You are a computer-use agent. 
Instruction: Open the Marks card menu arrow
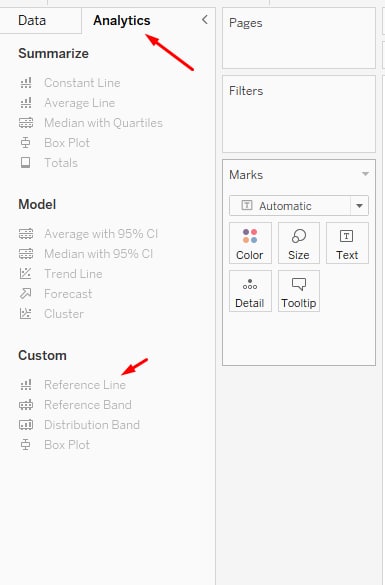click(x=366, y=174)
